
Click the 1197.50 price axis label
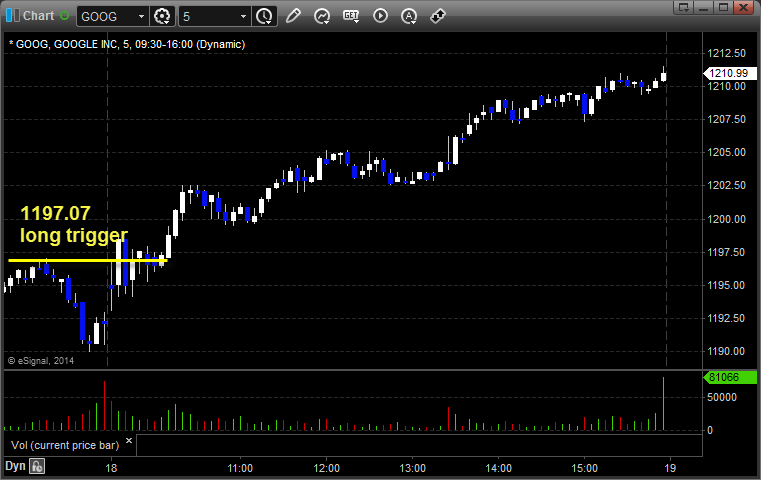tap(727, 252)
